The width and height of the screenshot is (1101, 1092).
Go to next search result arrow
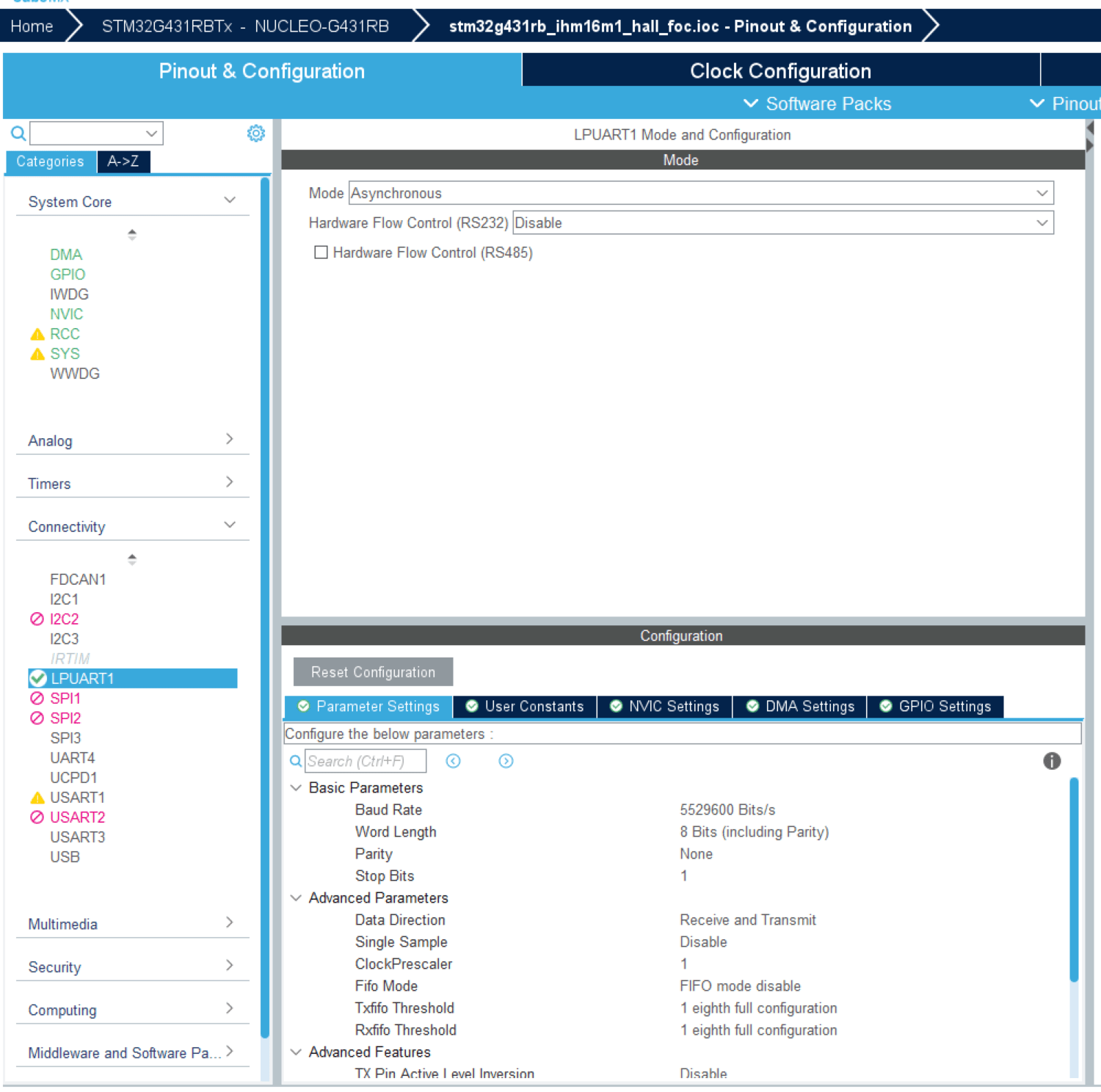coord(506,761)
